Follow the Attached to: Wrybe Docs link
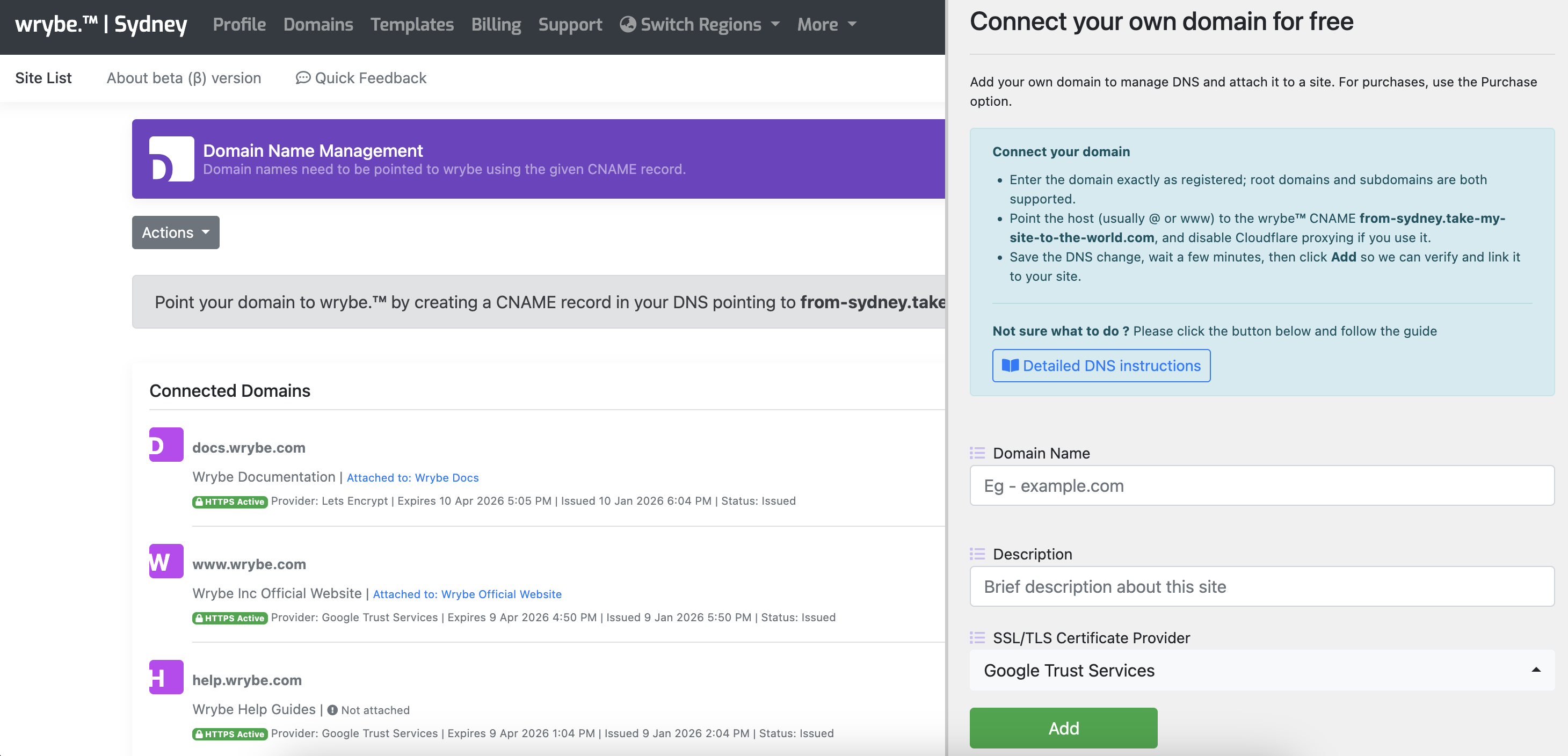The height and width of the screenshot is (756, 1568). pyautogui.click(x=412, y=478)
